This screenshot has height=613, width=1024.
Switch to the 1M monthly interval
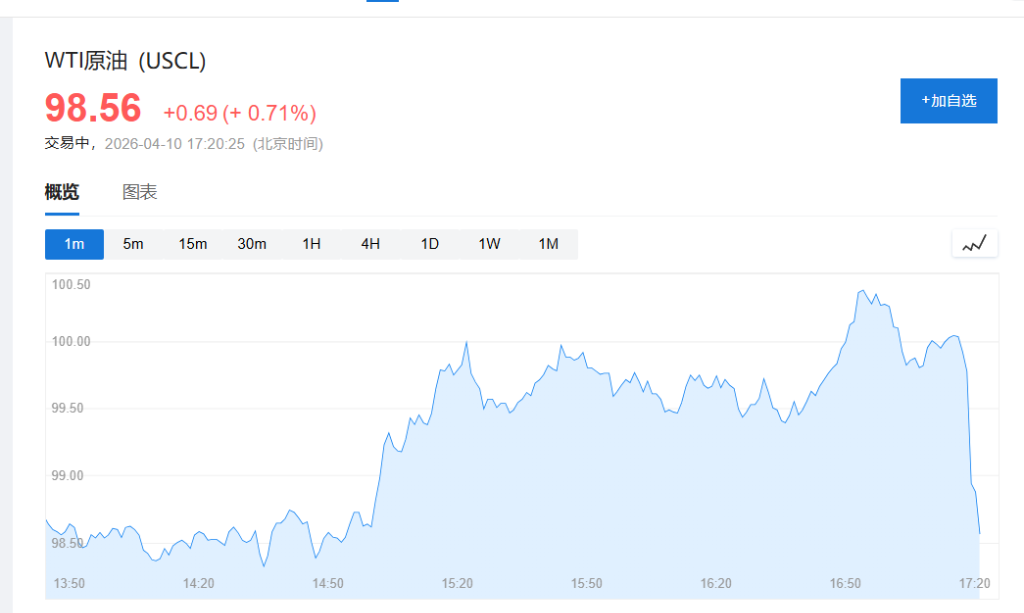click(548, 244)
